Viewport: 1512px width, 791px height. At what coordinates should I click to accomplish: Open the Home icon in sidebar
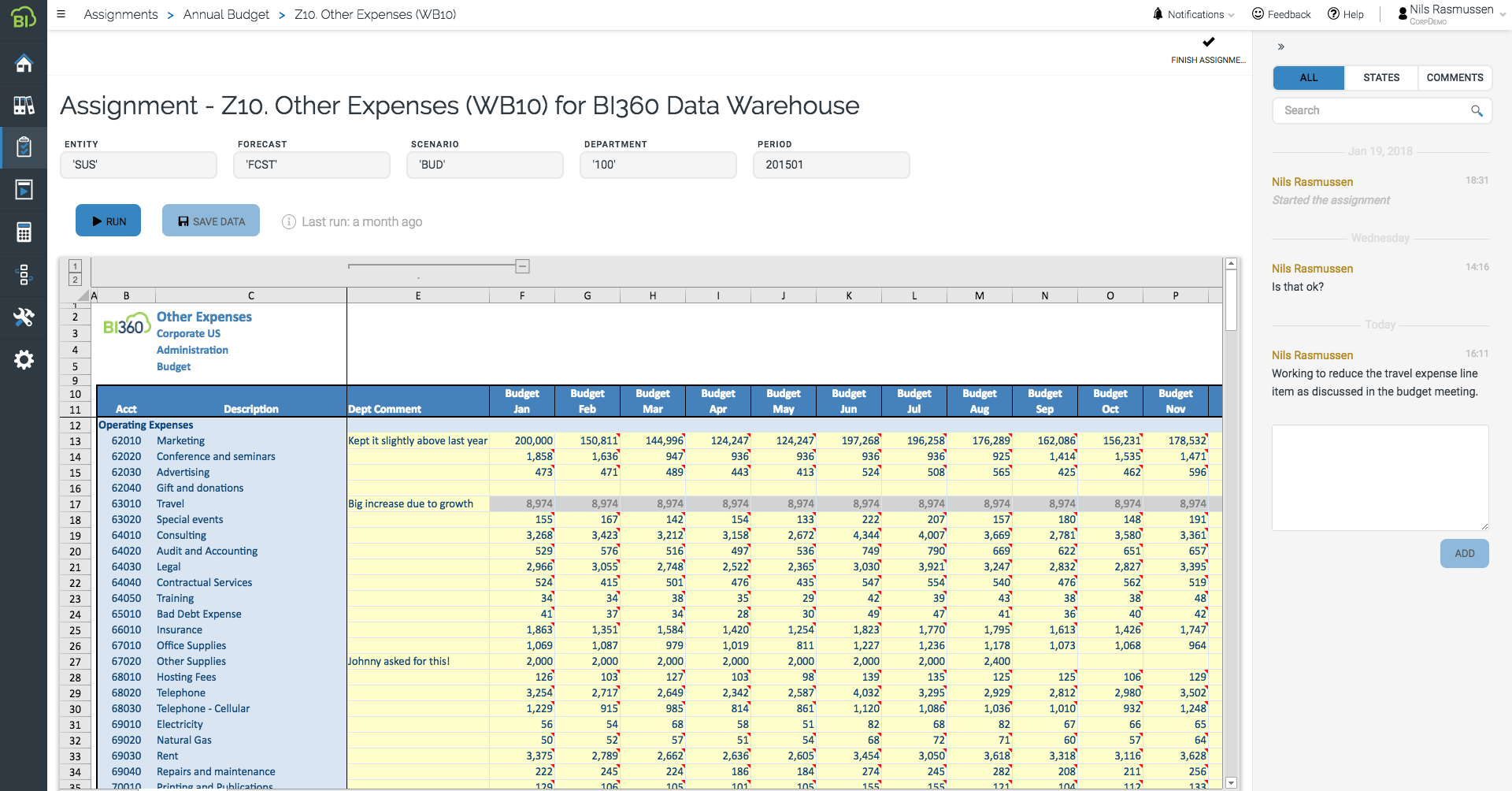(24, 63)
